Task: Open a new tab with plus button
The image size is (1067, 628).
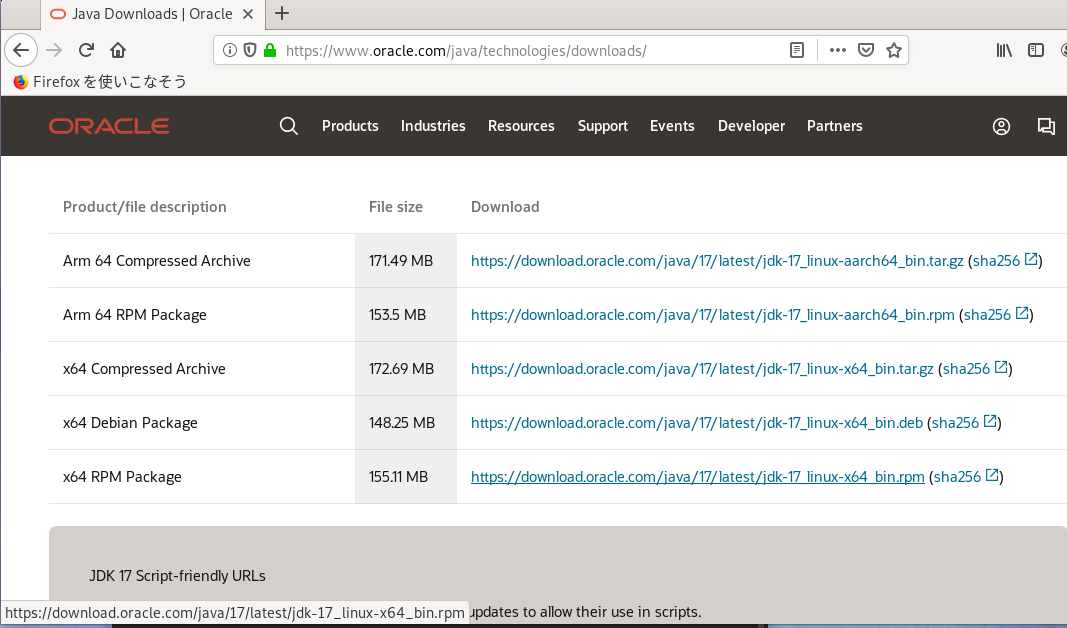Action: 282,13
